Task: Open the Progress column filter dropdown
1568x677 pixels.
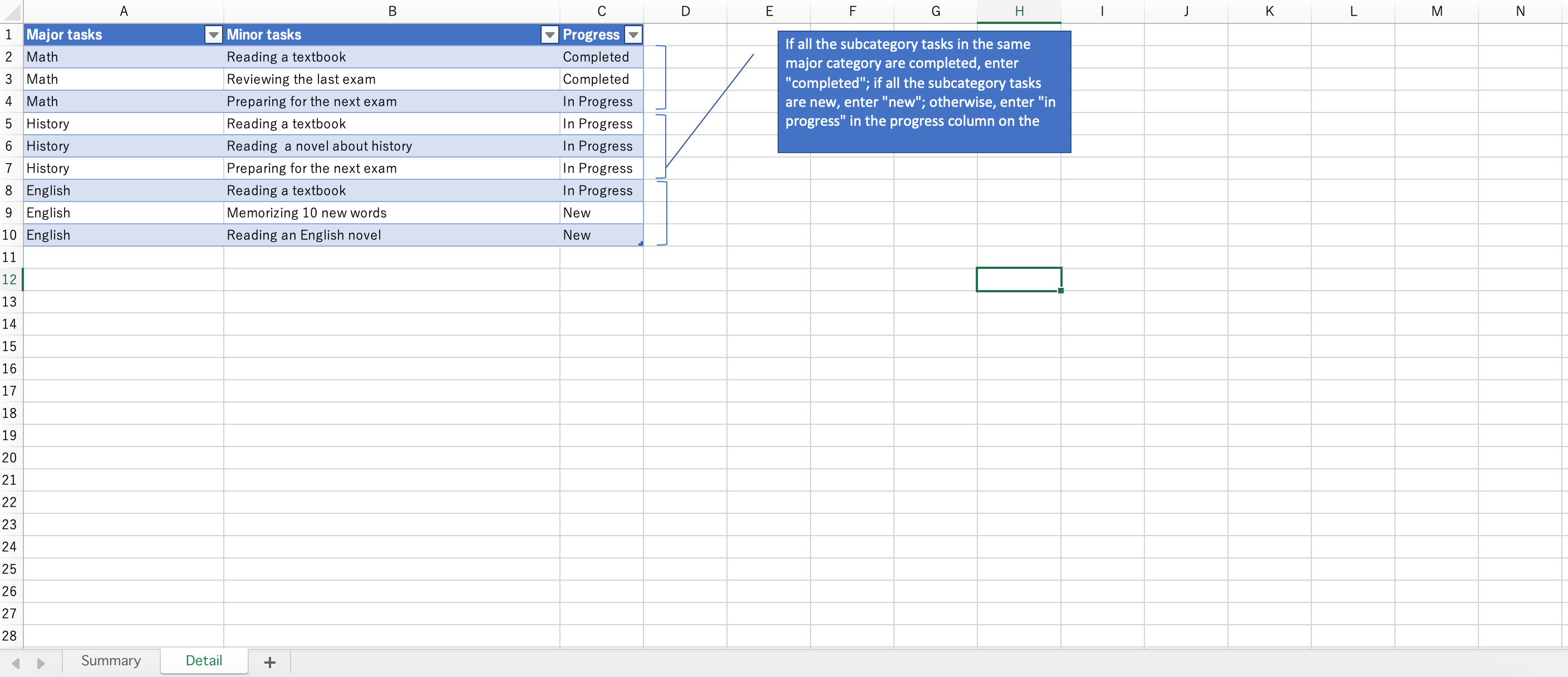Action: pyautogui.click(x=633, y=35)
